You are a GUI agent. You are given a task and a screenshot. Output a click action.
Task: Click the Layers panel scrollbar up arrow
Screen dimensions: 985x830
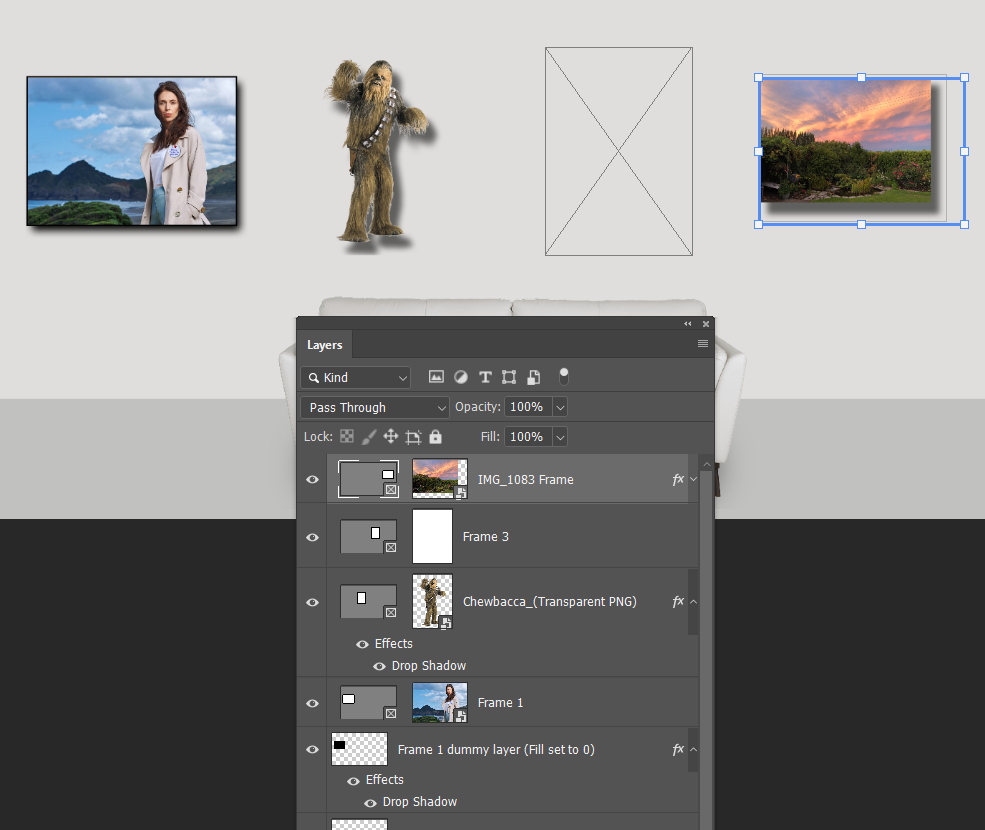click(707, 464)
